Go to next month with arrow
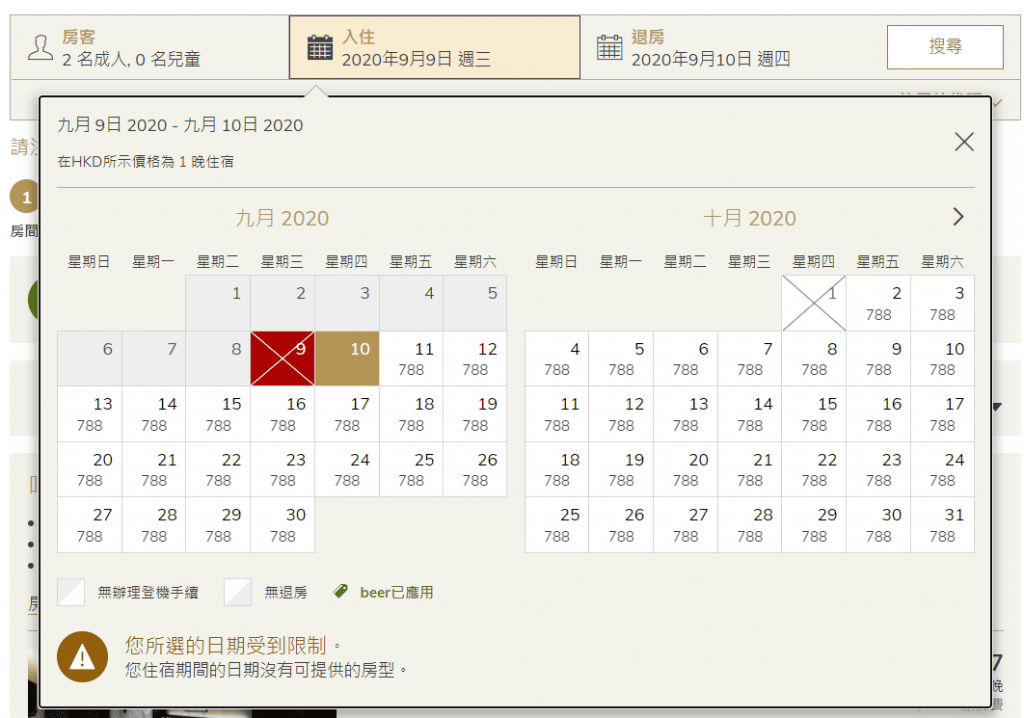 pos(958,217)
